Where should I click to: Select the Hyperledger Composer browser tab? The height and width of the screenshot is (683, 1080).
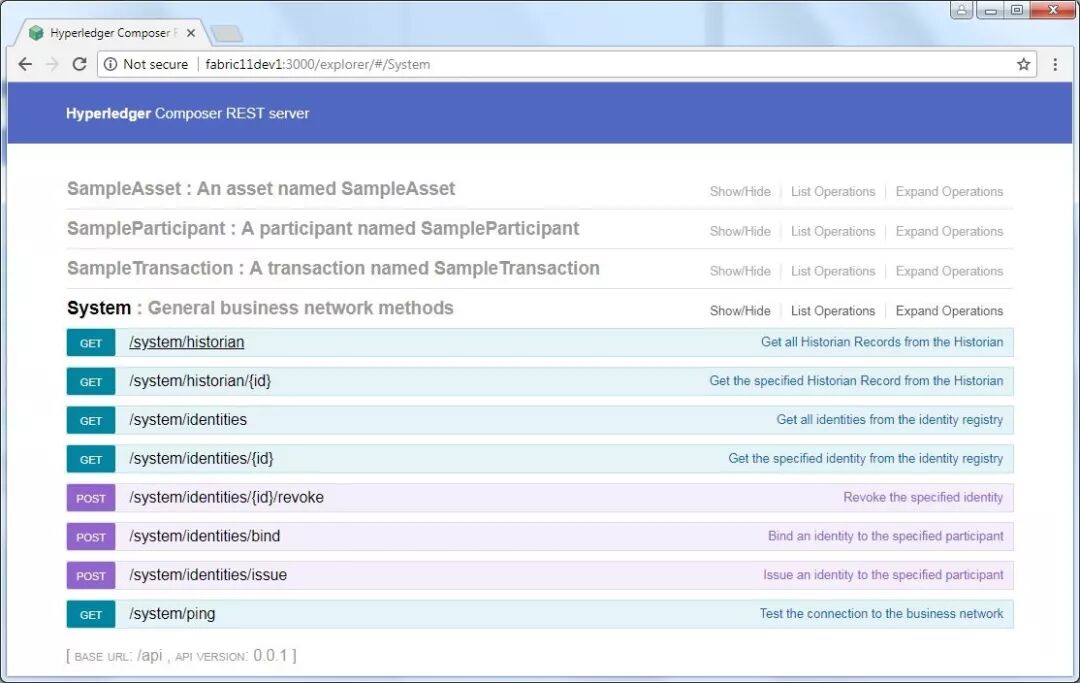click(x=110, y=33)
